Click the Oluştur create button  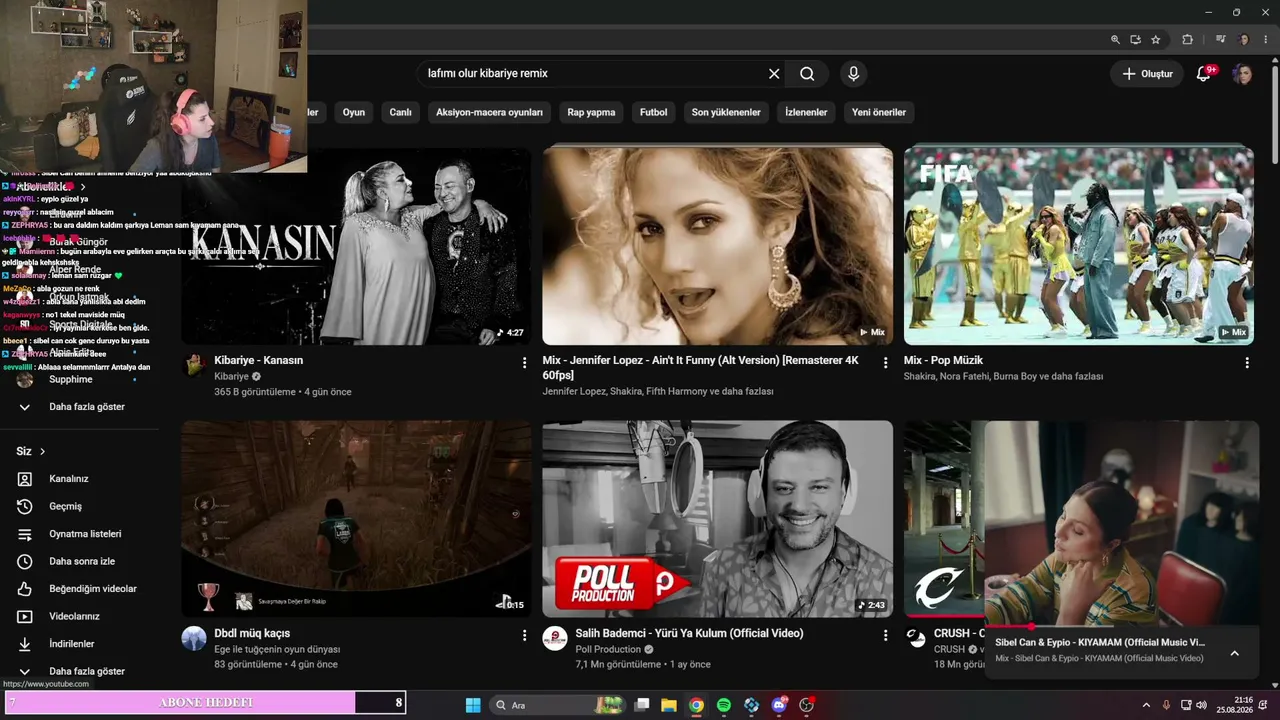tap(1146, 73)
